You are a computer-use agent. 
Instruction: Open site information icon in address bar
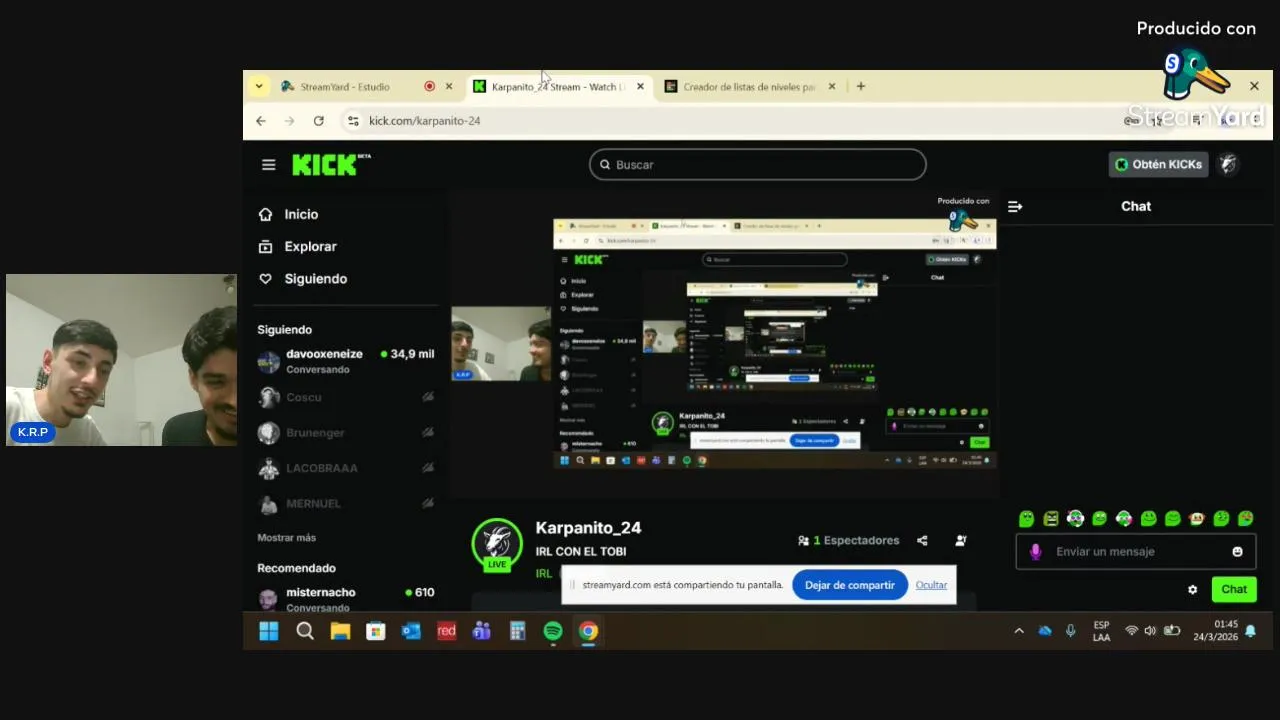[x=352, y=120]
